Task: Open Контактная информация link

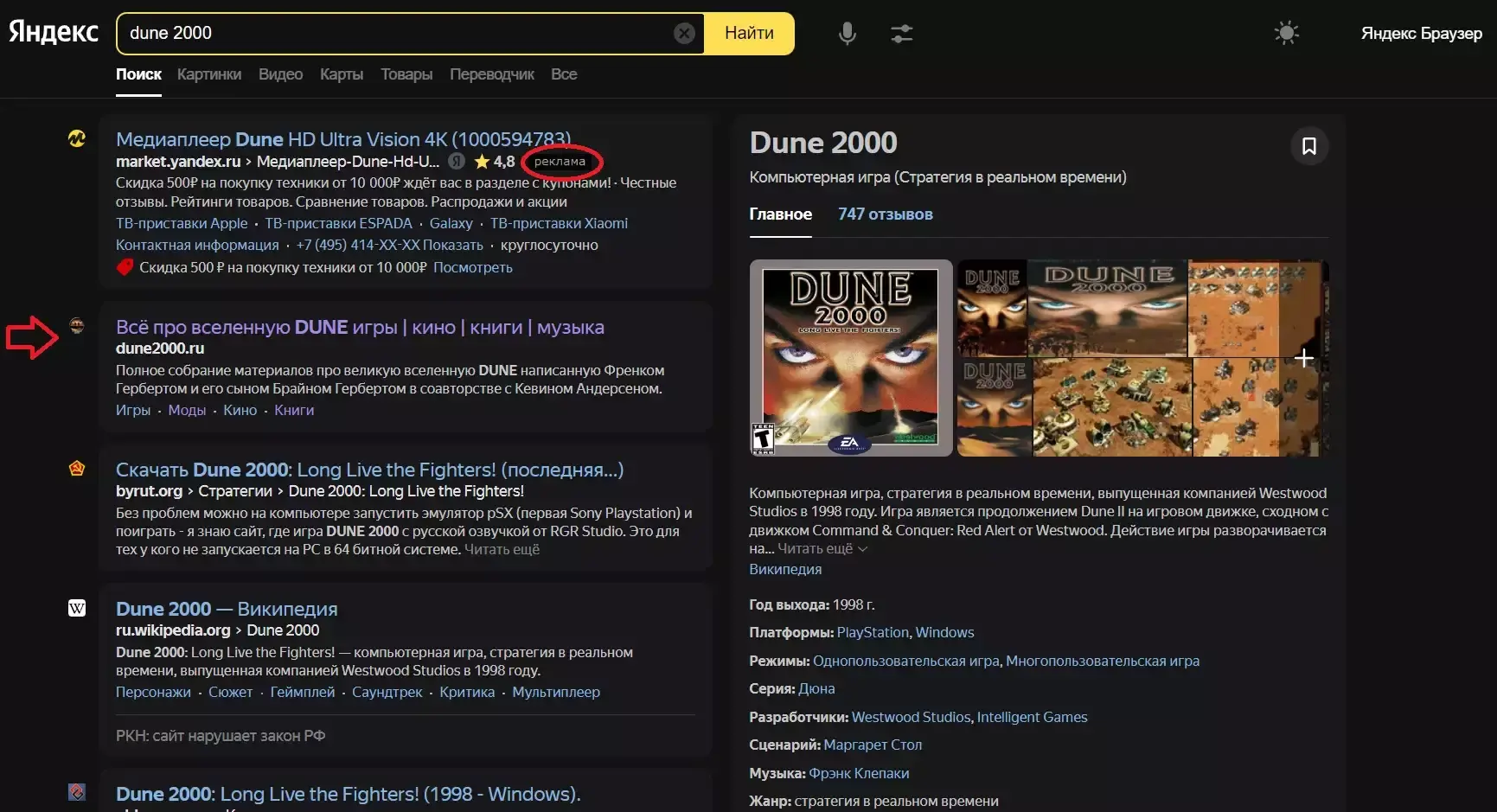Action: pyautogui.click(x=197, y=245)
